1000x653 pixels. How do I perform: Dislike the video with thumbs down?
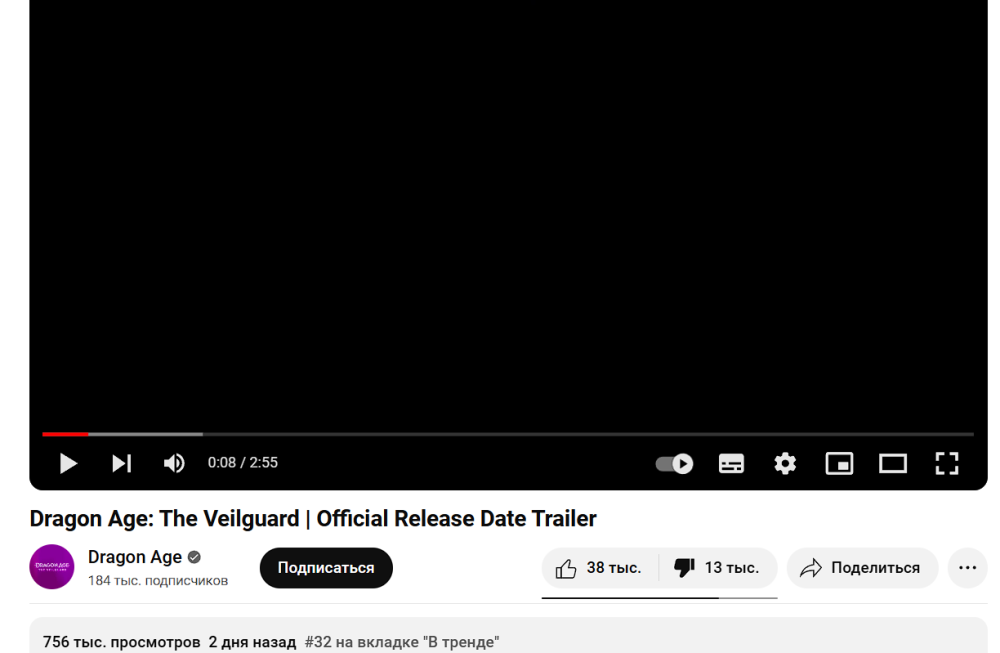tap(718, 568)
